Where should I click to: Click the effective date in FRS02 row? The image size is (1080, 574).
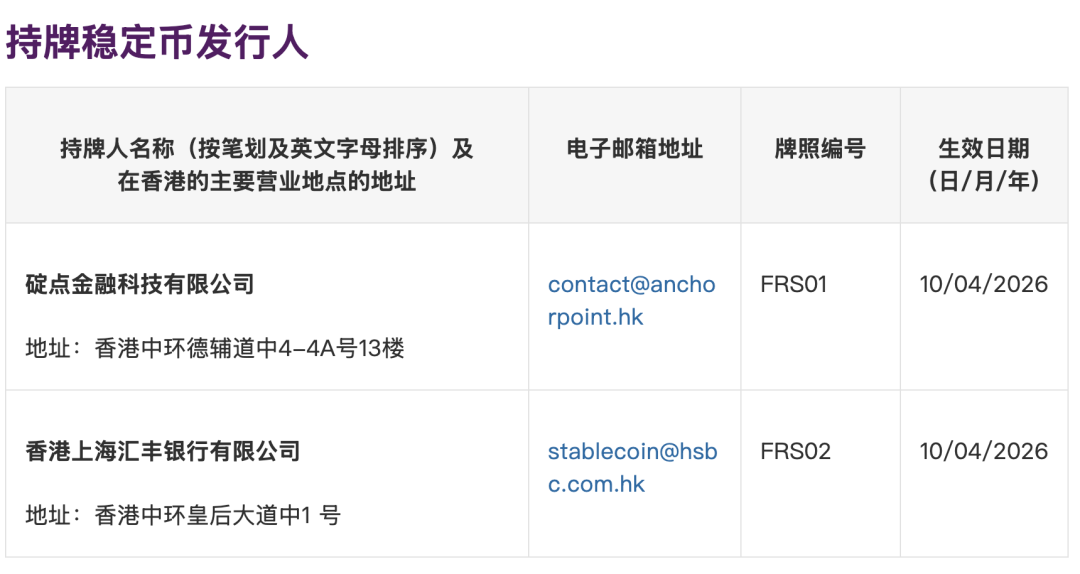[x=983, y=451]
